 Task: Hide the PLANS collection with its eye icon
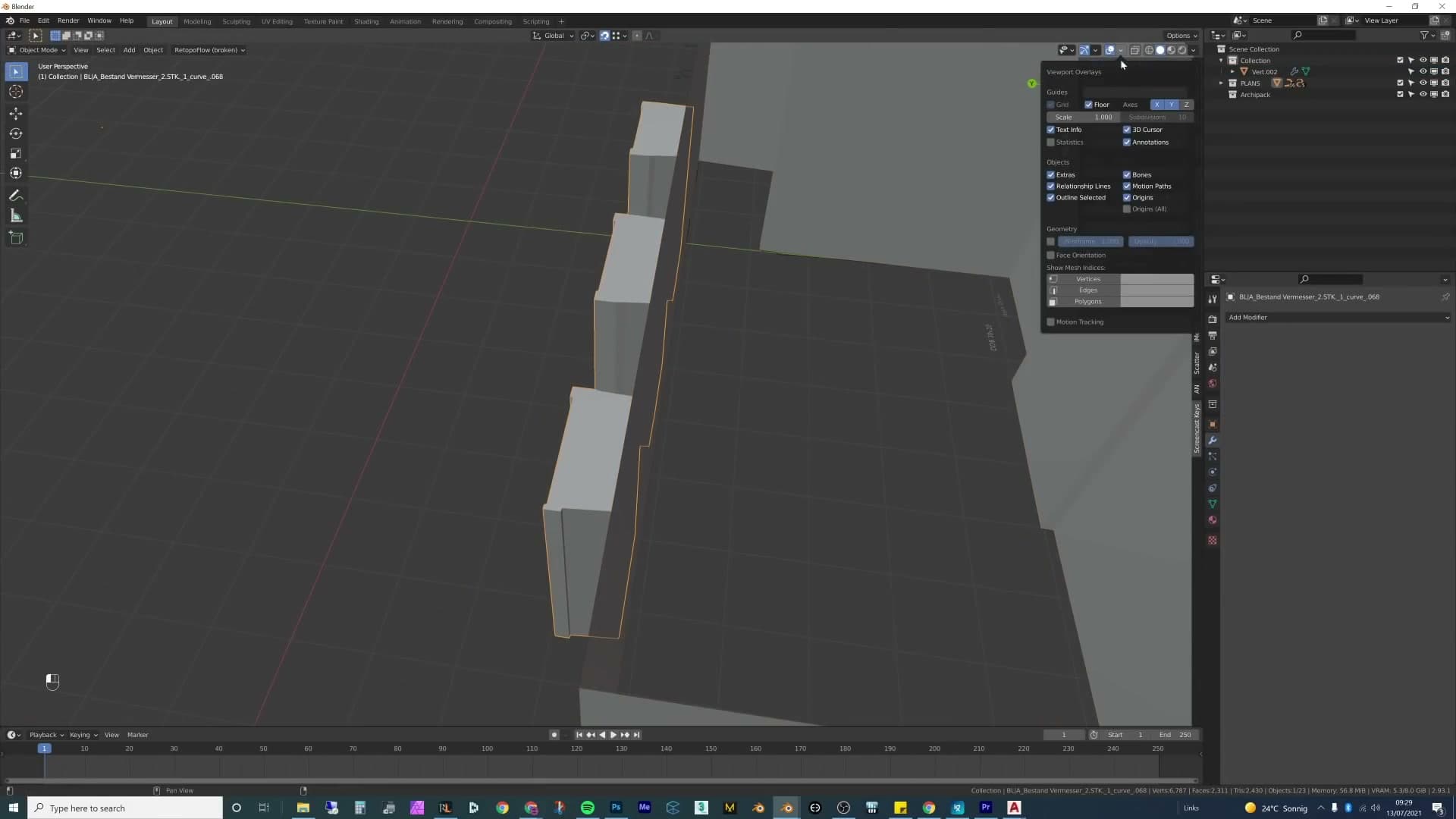pyautogui.click(x=1423, y=83)
